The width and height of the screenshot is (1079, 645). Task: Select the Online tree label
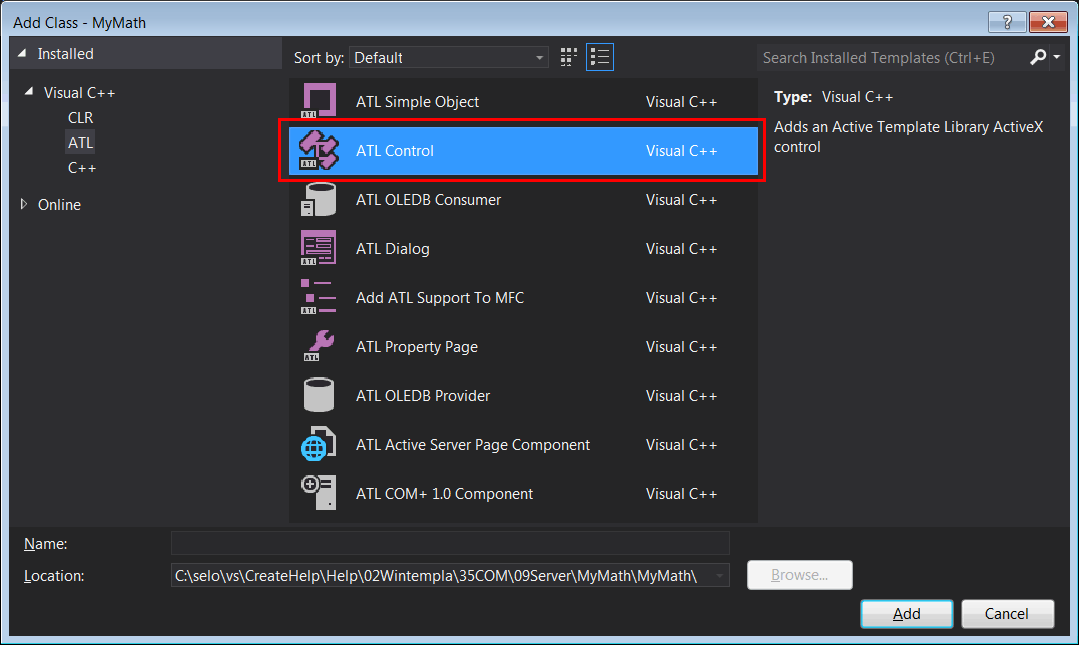(x=59, y=204)
